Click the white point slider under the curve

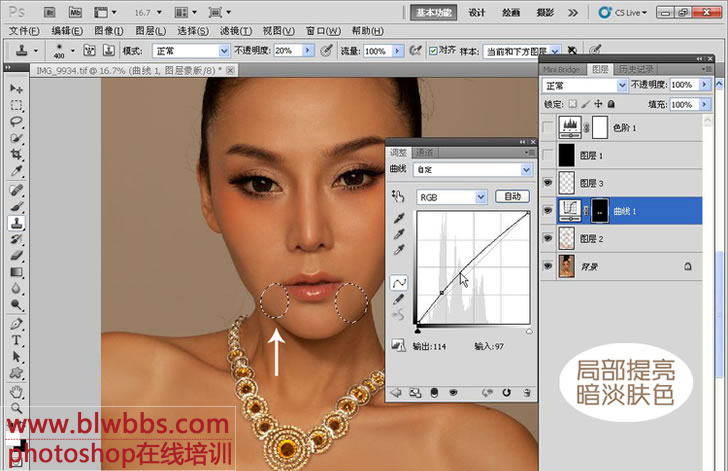click(529, 332)
